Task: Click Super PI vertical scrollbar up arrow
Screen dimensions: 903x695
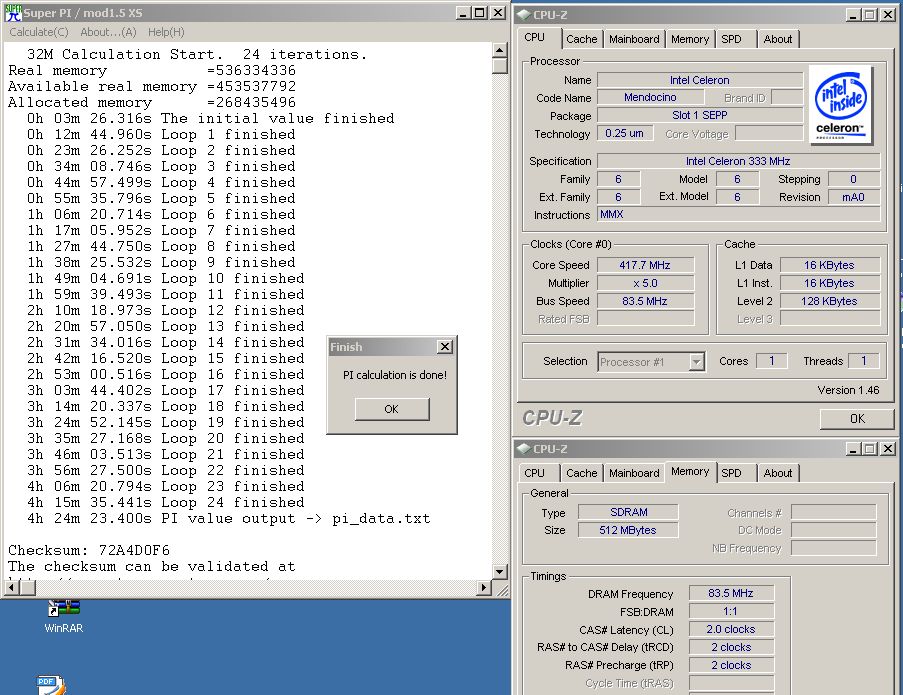Action: pyautogui.click(x=499, y=50)
